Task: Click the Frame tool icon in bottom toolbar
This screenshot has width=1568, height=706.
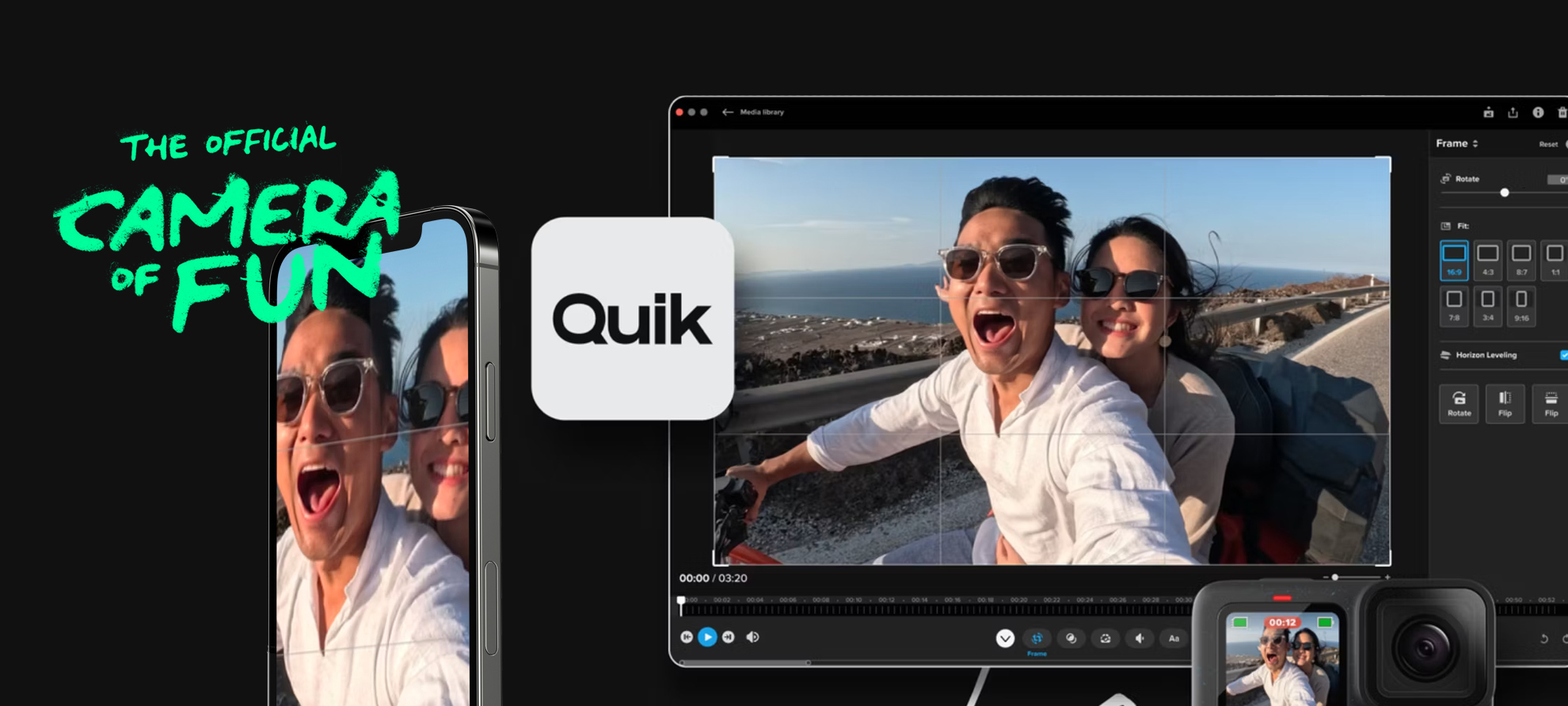Action: (1037, 639)
